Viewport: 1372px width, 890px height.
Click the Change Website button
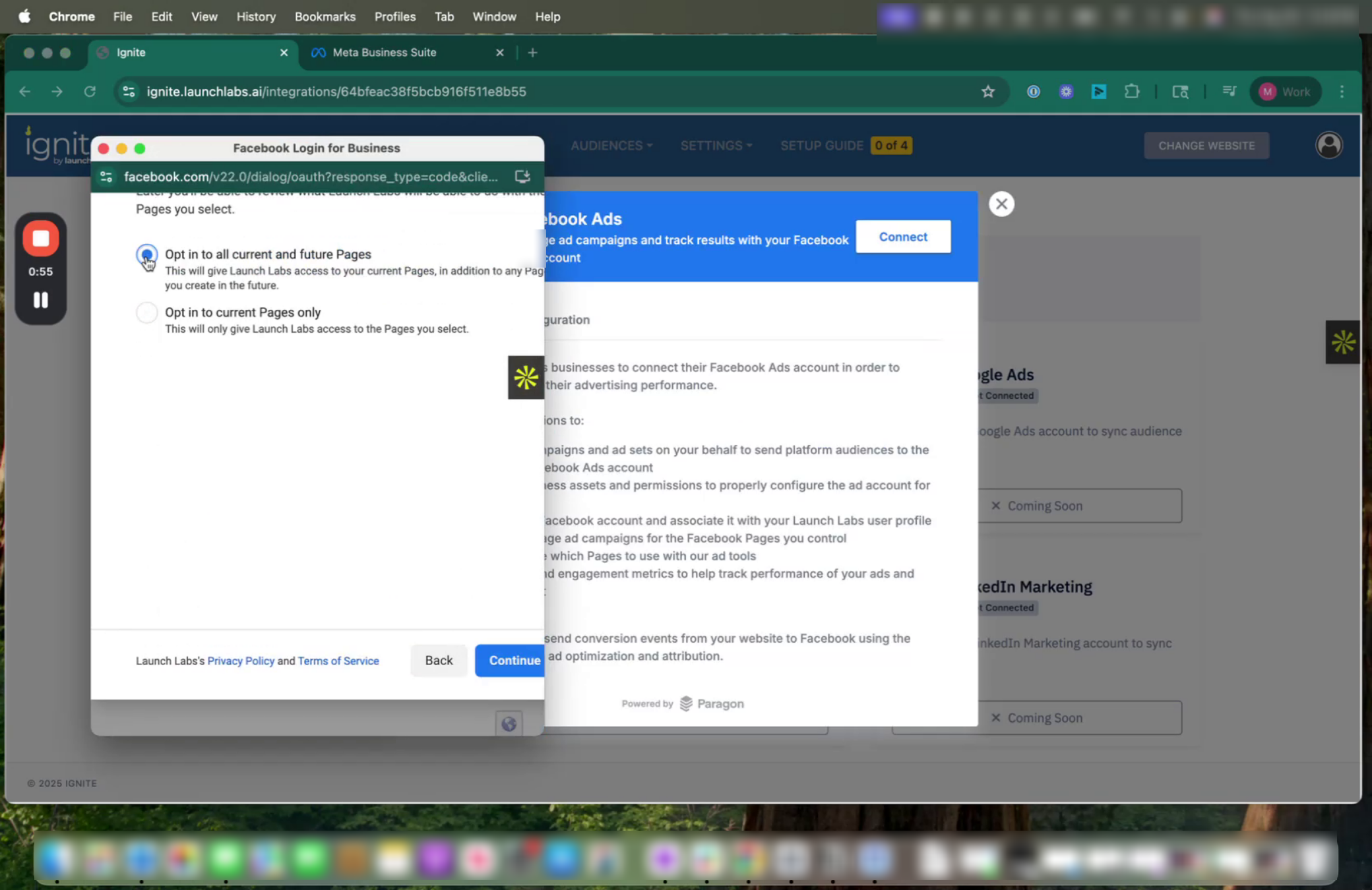coord(1206,146)
